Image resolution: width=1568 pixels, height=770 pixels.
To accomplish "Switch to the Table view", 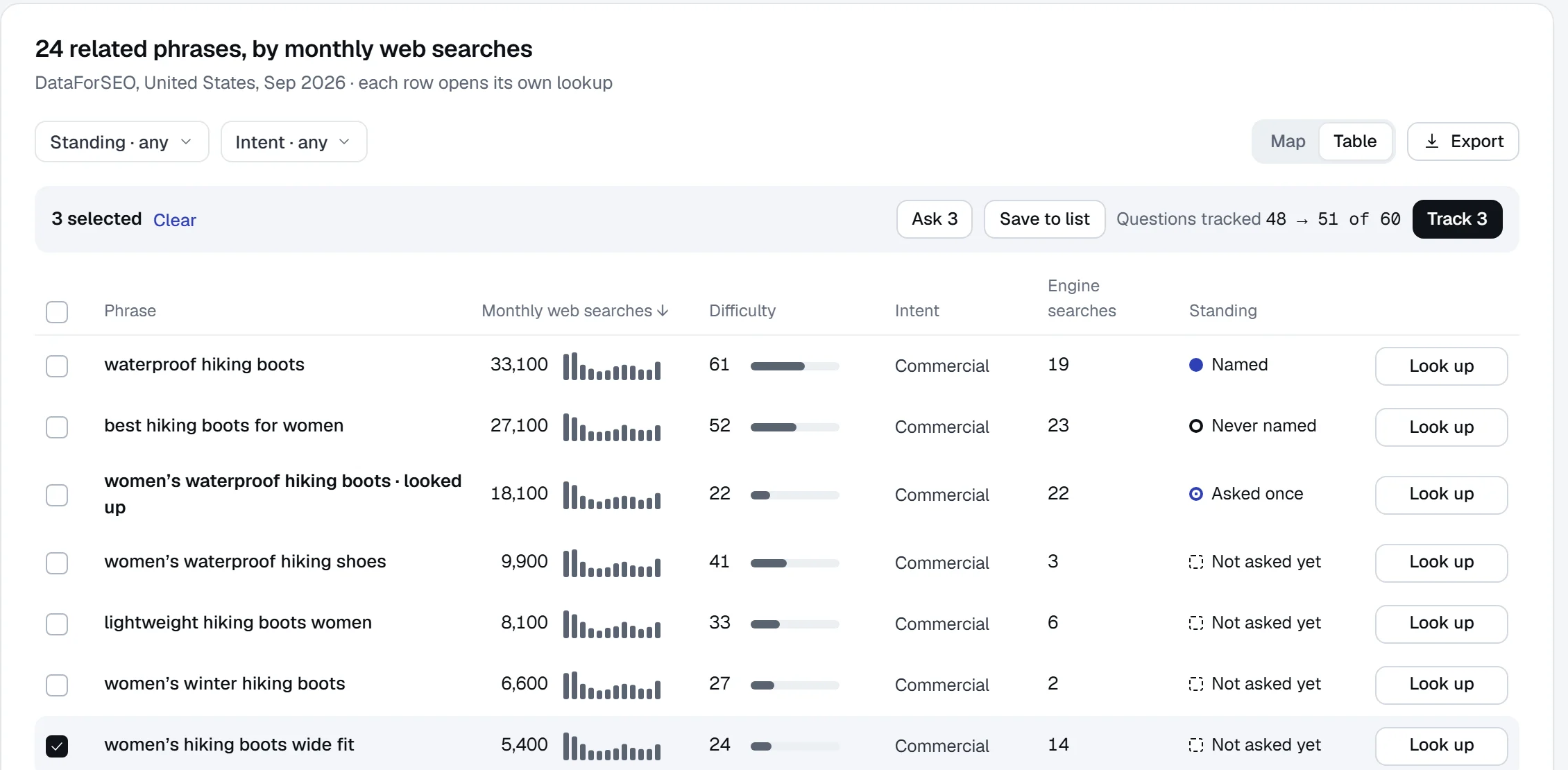I will tap(1355, 142).
